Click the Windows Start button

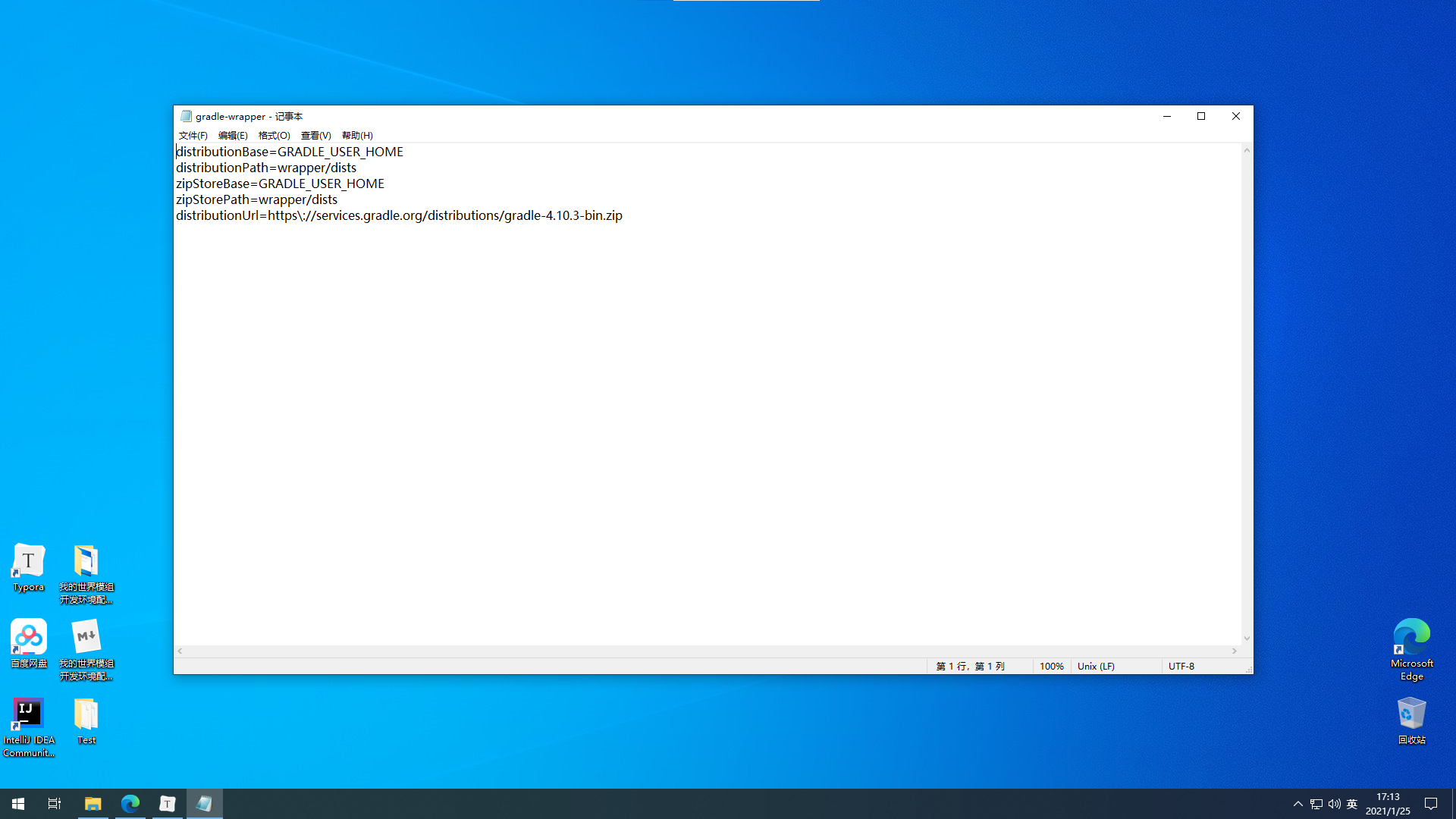tap(18, 804)
